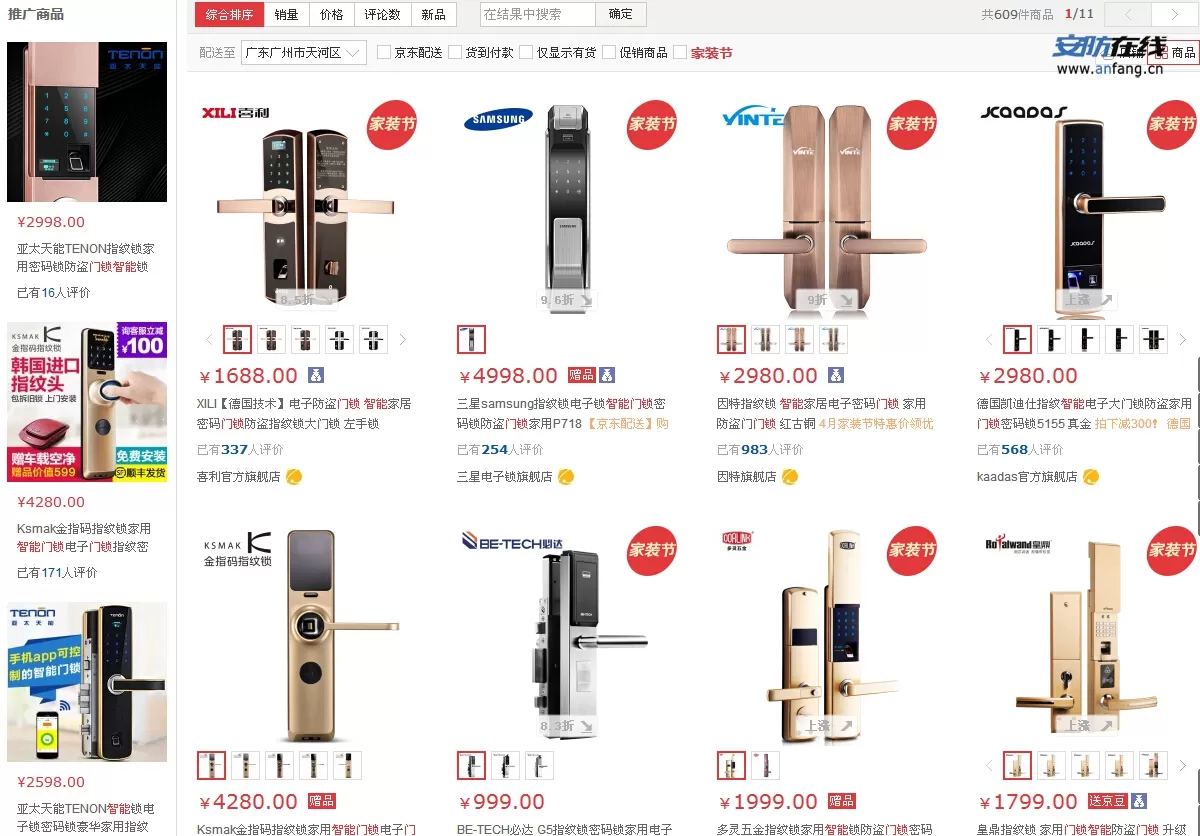The width and height of the screenshot is (1200, 836).
Task: Sort results by 销量
Action: point(287,14)
